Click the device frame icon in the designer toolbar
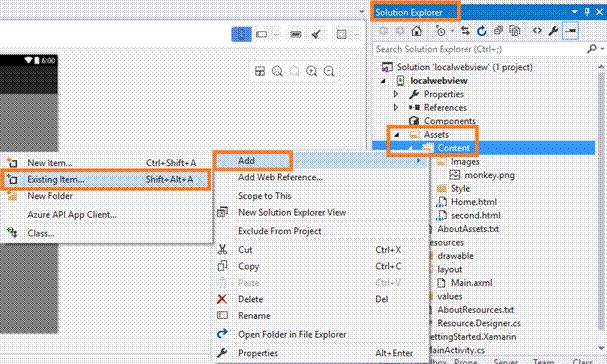607x364 pixels. (x=341, y=34)
